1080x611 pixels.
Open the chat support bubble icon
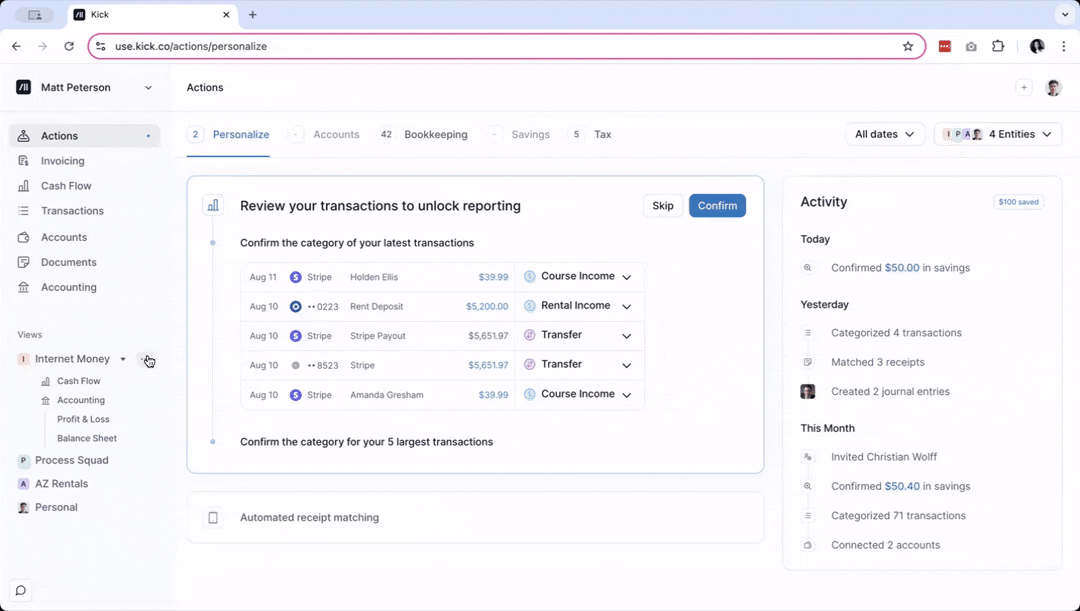20,590
